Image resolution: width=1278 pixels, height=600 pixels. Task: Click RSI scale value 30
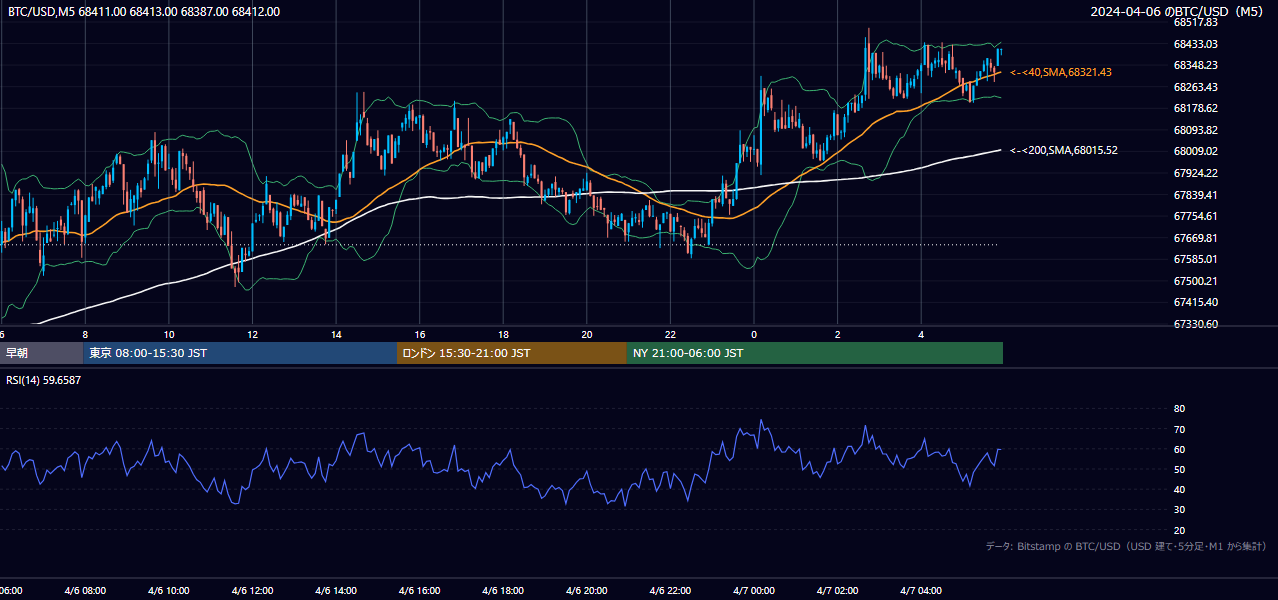[x=1179, y=510]
